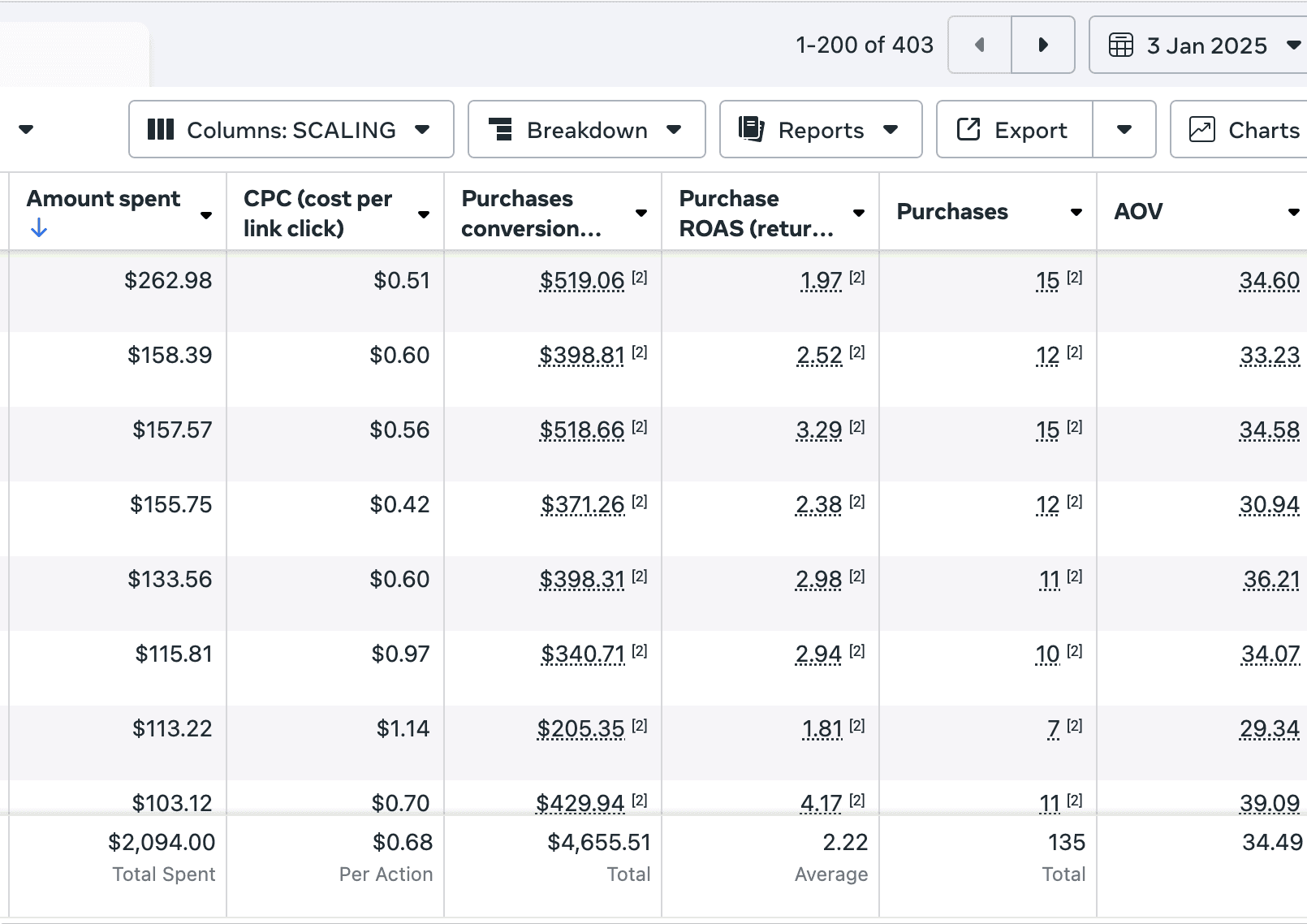Click the calendar icon beside the date
This screenshot has width=1307, height=924.
pyautogui.click(x=1121, y=45)
